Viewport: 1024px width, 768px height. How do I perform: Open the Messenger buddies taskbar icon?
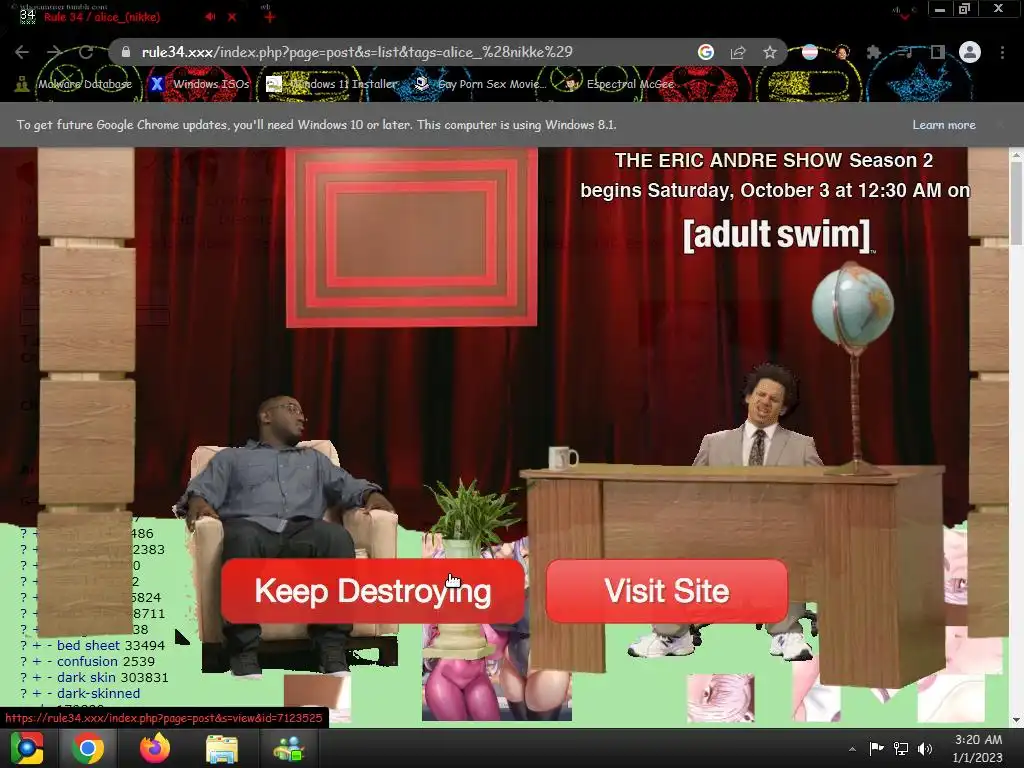[x=289, y=748]
